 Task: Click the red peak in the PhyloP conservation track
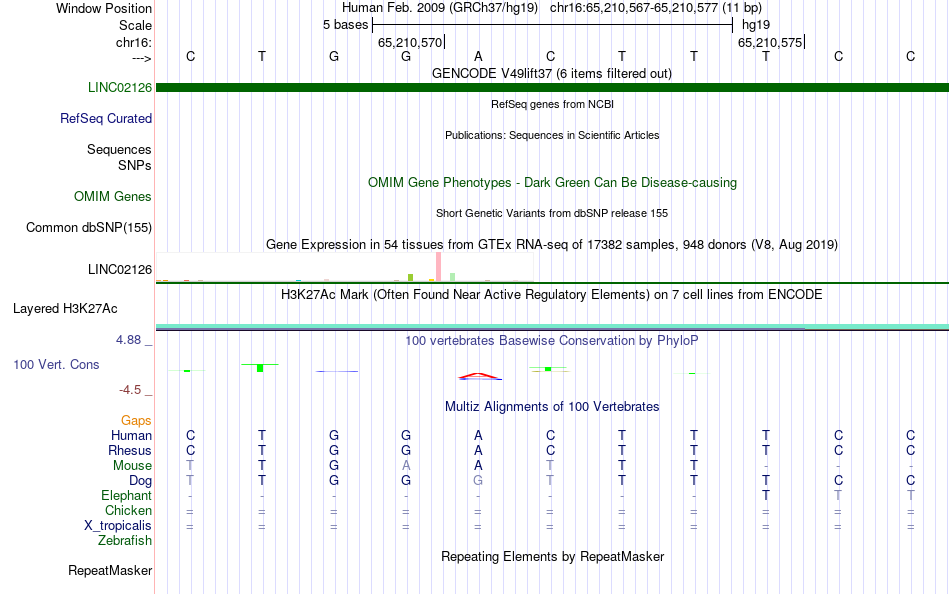[x=479, y=376]
